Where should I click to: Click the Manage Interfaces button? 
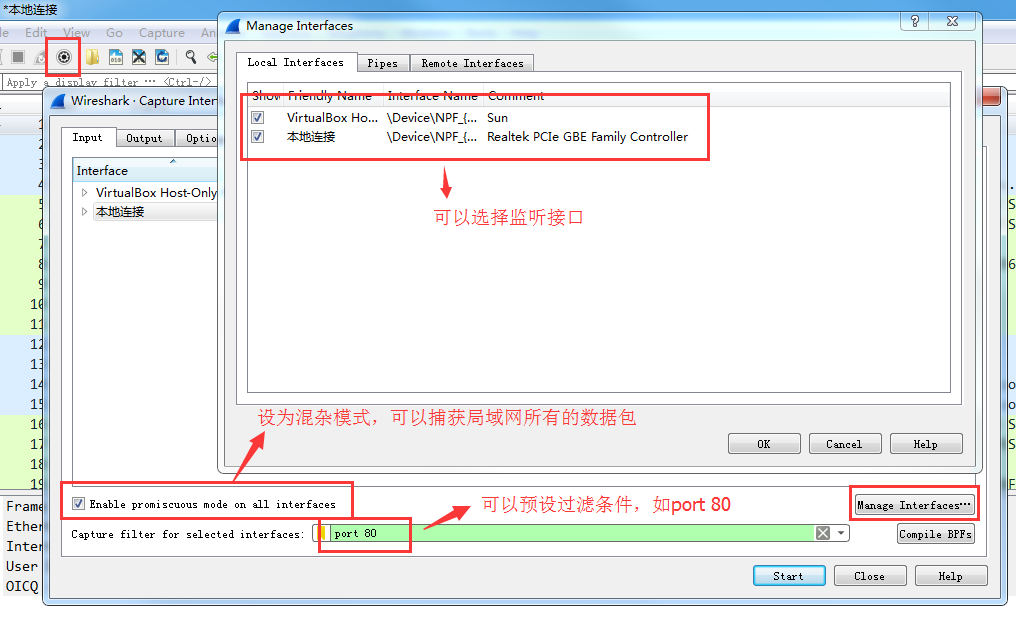pos(914,505)
